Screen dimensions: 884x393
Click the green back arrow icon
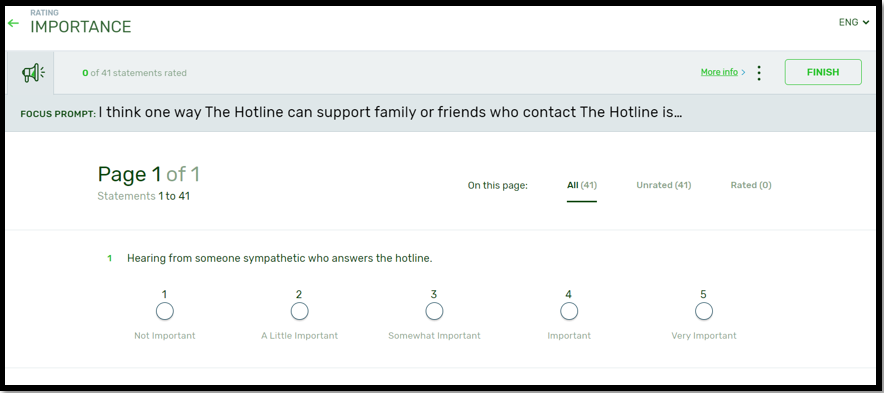[13, 23]
